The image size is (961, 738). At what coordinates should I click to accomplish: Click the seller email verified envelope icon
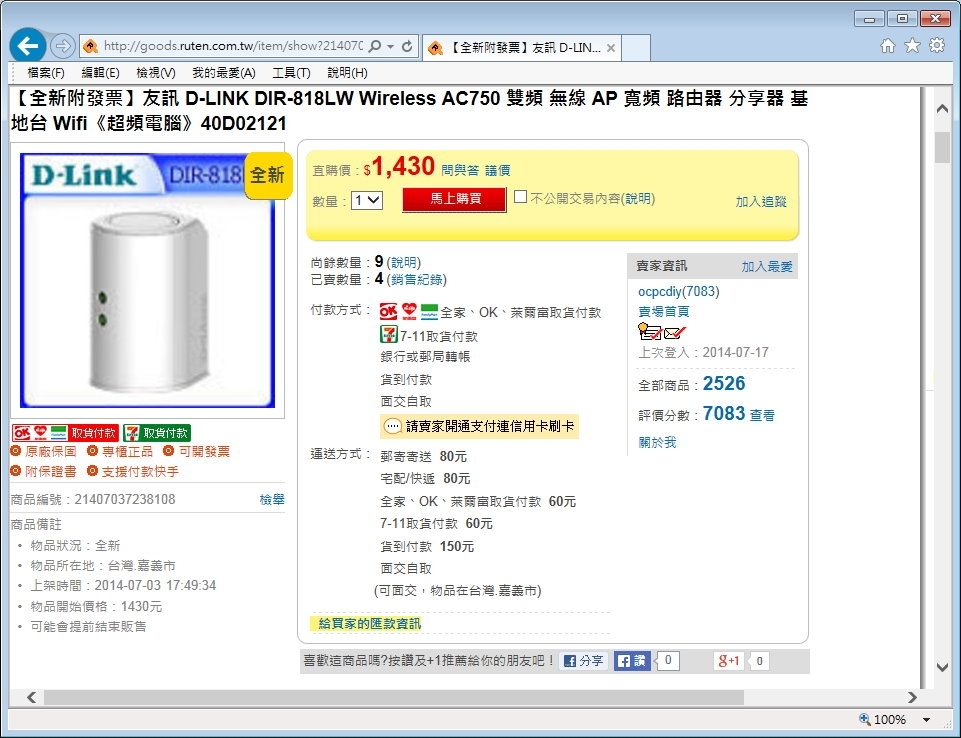click(x=675, y=333)
